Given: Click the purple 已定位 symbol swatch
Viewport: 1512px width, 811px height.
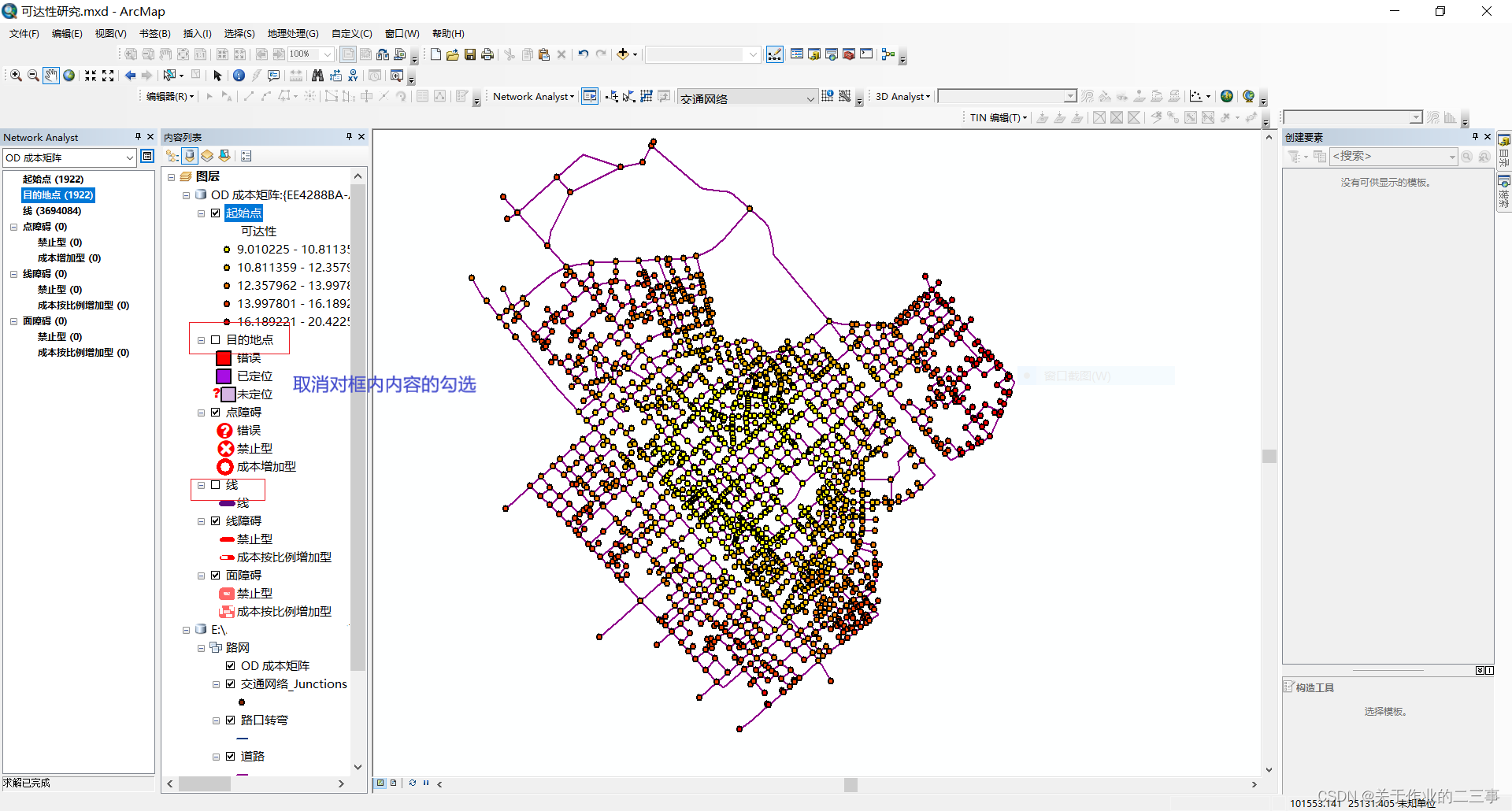Looking at the screenshot, I should (x=224, y=376).
